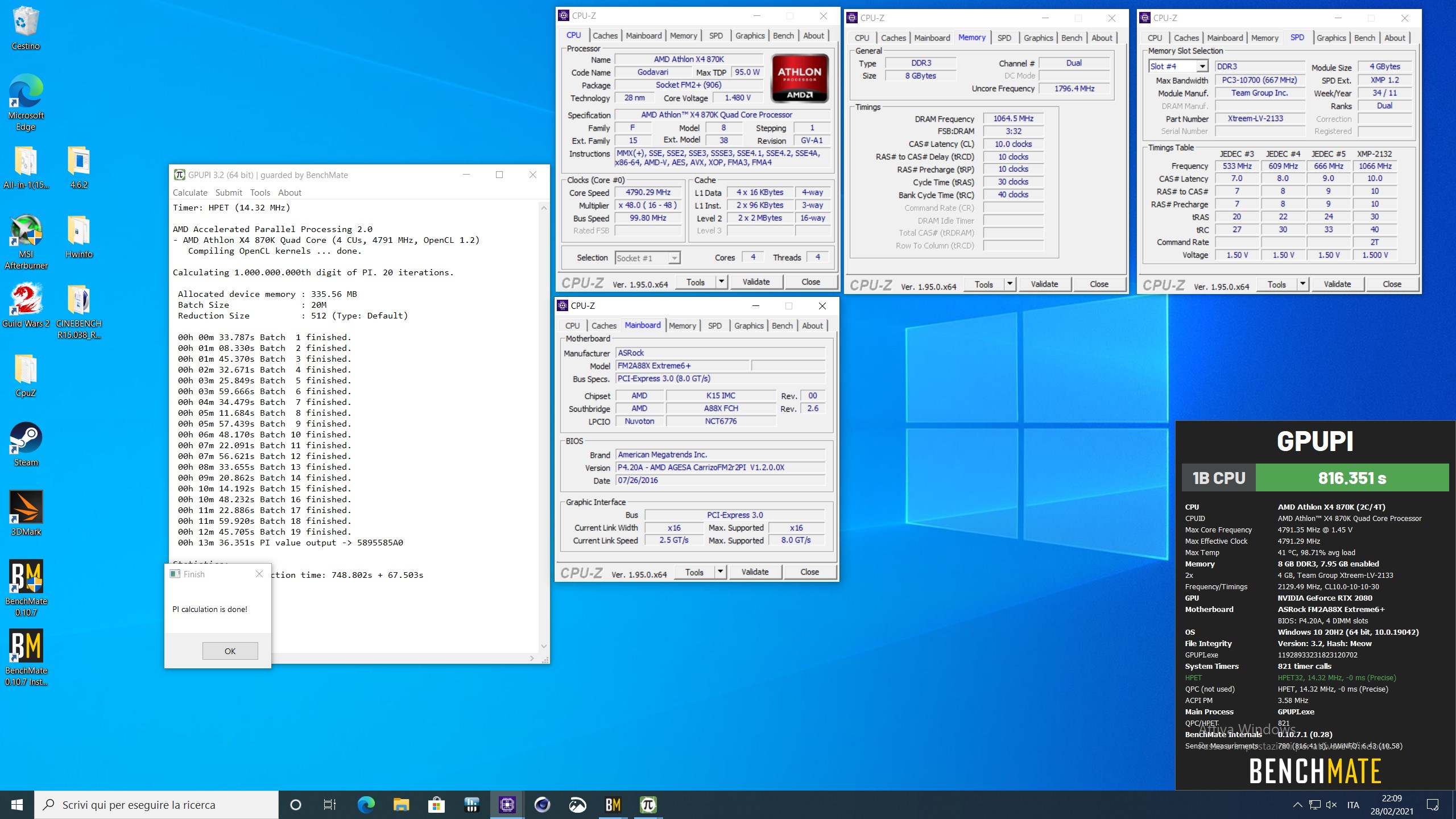Open the Cestino recycle bin icon
This screenshot has height=819, width=1456.
[x=26, y=28]
